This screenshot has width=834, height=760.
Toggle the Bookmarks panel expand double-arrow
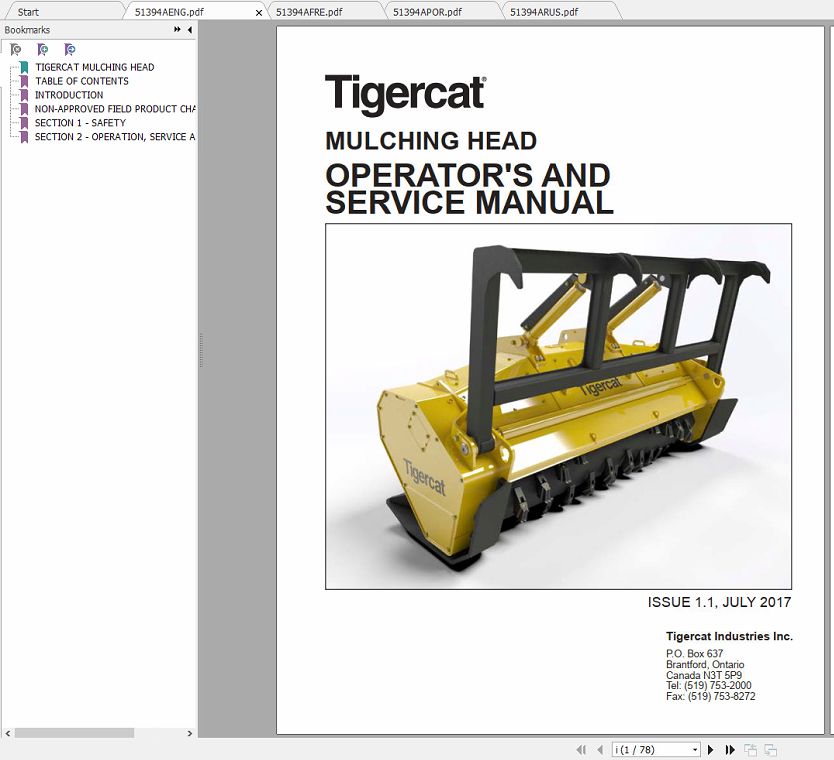click(175, 30)
